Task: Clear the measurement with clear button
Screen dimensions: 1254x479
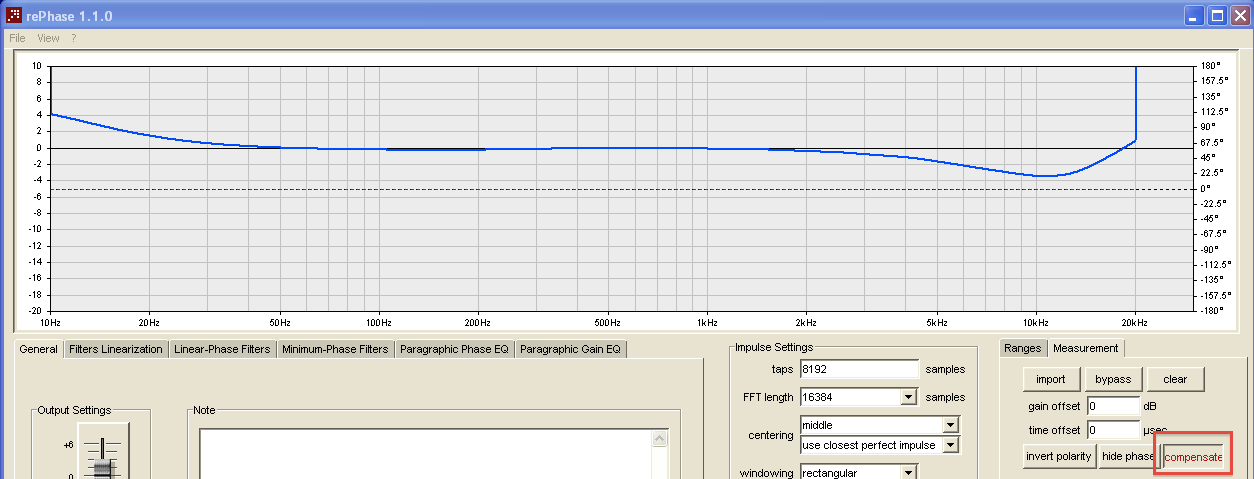Action: click(1175, 379)
